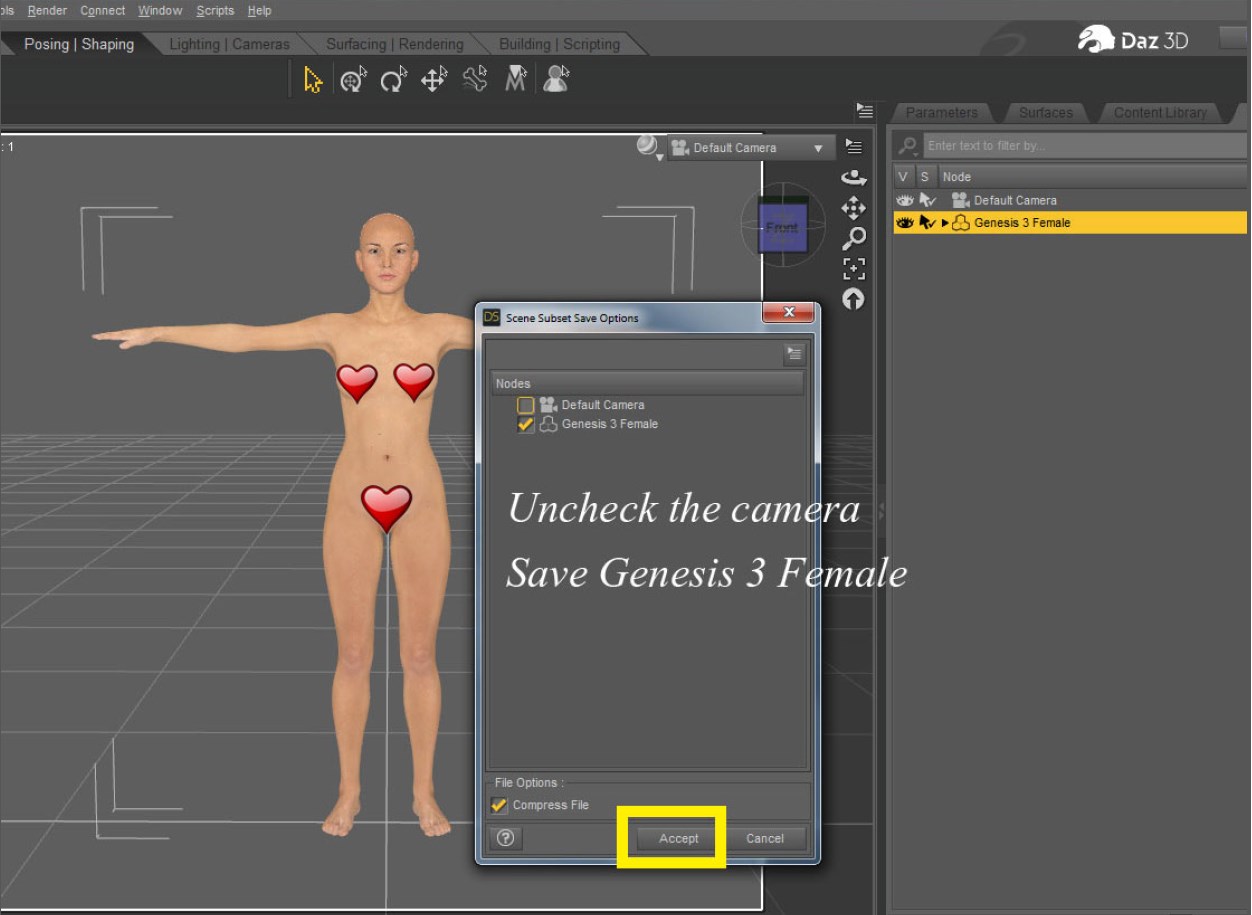This screenshot has height=915, width=1252.
Task: Click Default Camera icon in Scene pane
Action: (960, 200)
